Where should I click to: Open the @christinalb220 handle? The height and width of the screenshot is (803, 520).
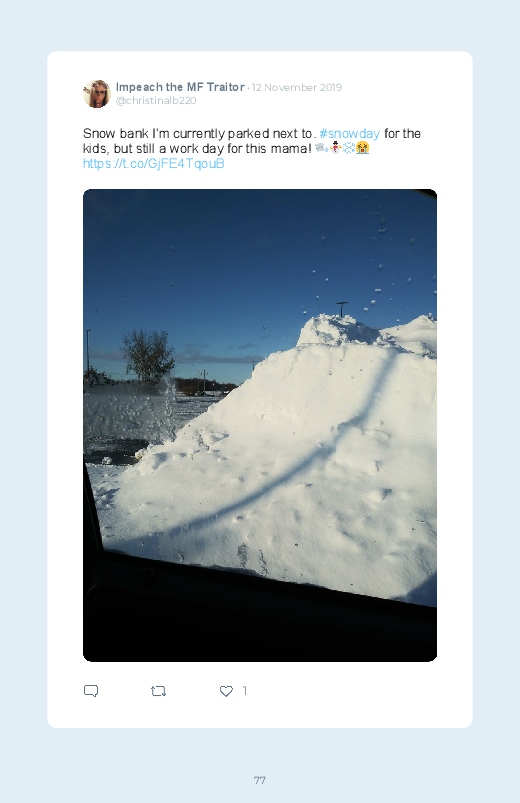pos(156,100)
